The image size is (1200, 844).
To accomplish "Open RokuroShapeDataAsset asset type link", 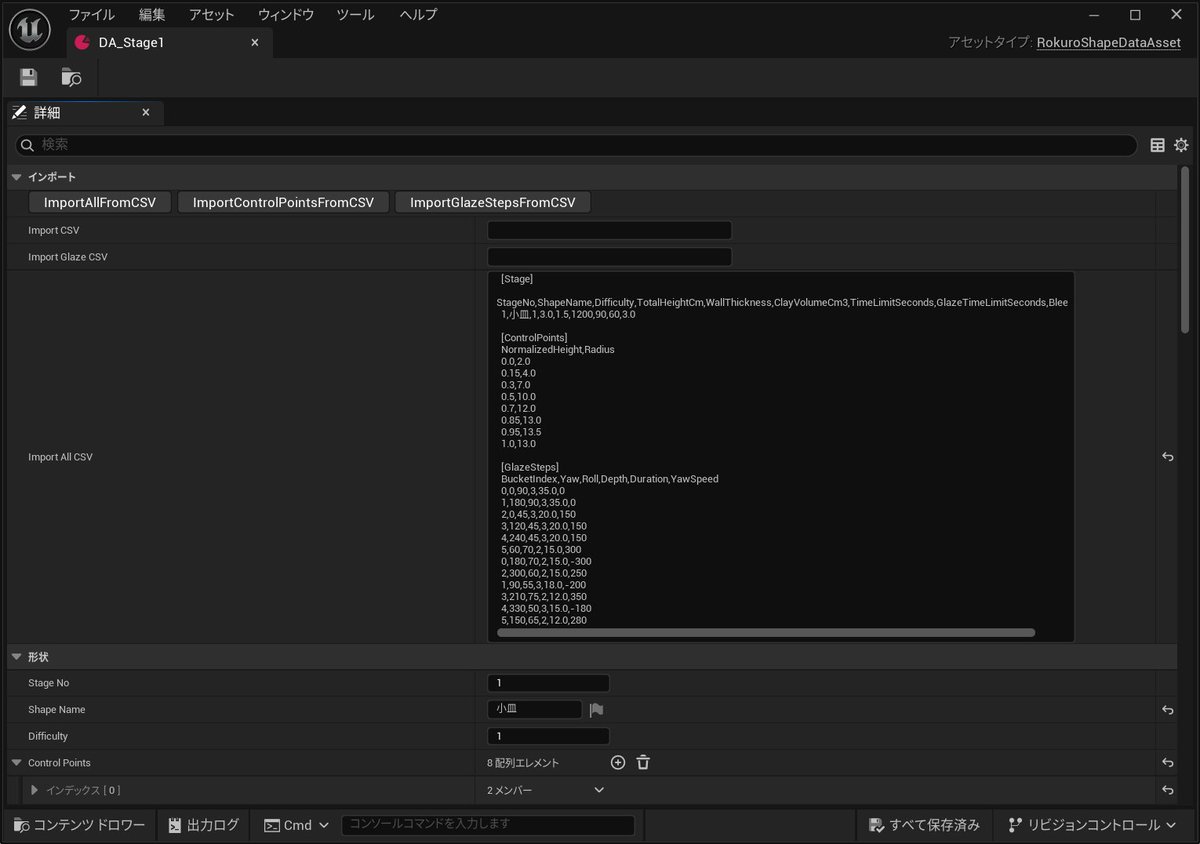I will tap(1109, 43).
